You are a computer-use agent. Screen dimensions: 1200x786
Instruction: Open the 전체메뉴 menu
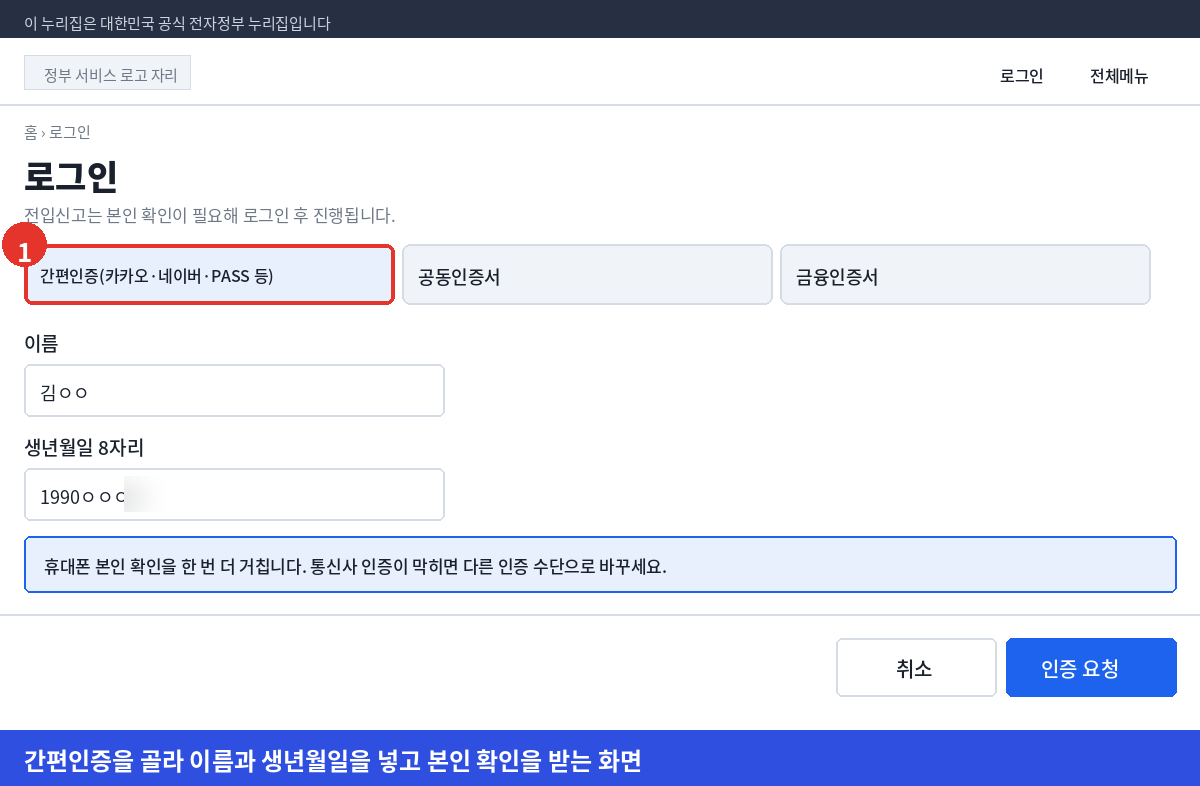(1118, 76)
